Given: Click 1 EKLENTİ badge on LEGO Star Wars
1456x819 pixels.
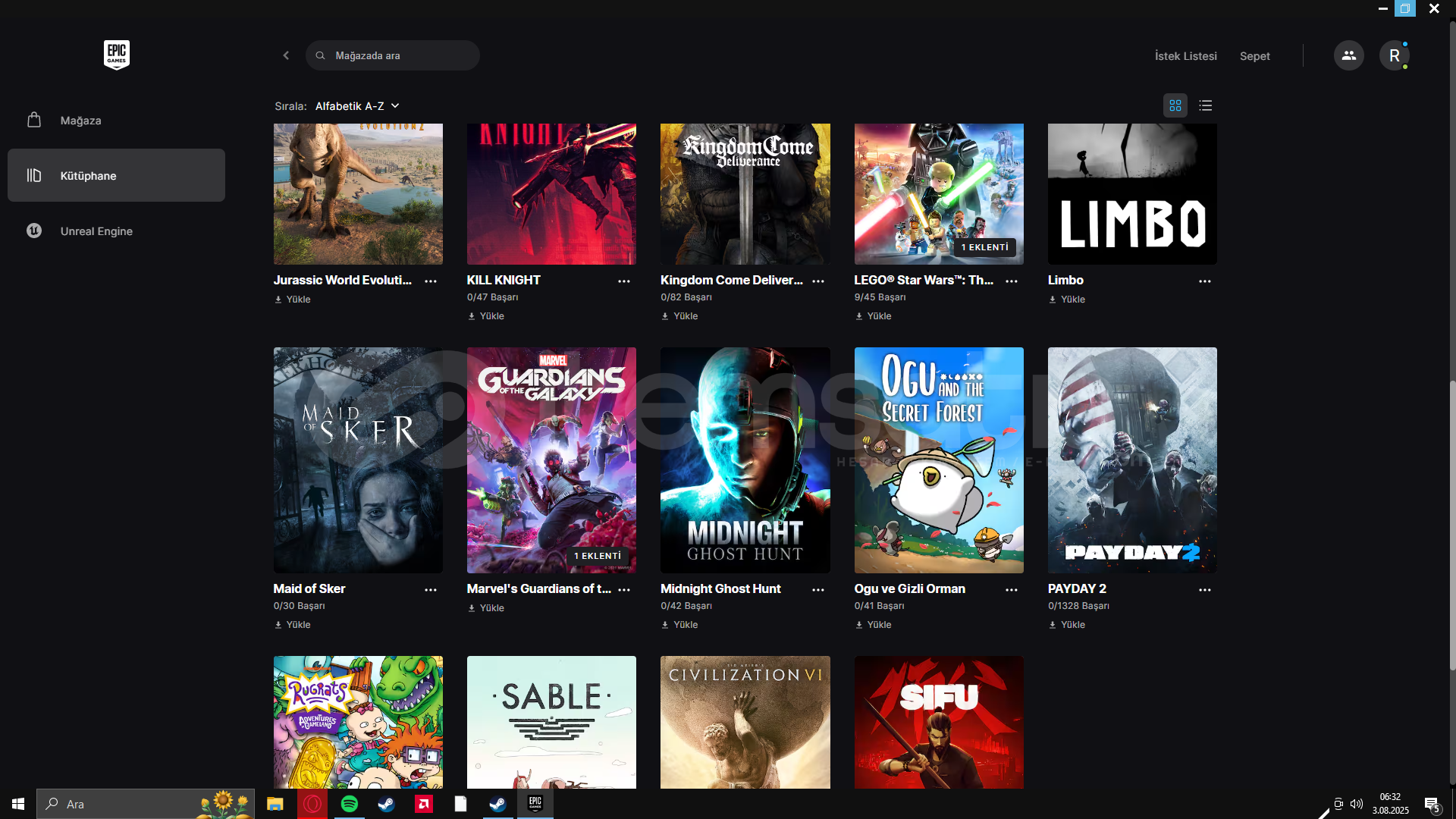Looking at the screenshot, I should (984, 247).
